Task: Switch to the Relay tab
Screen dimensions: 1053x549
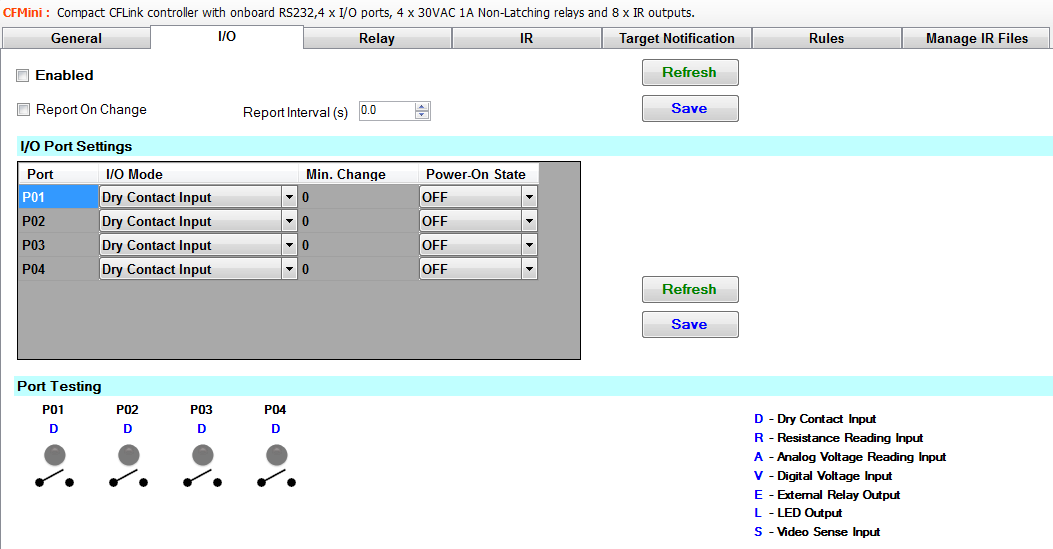Action: click(377, 39)
